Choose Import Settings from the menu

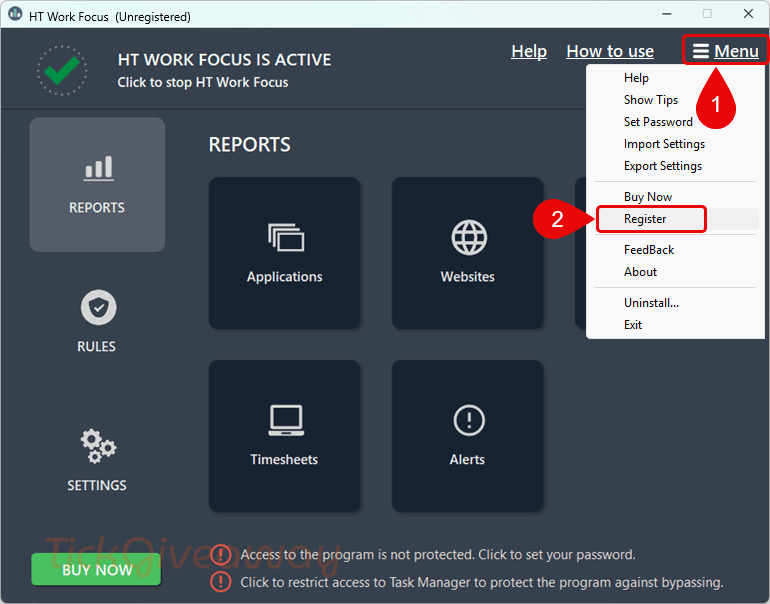click(x=664, y=144)
